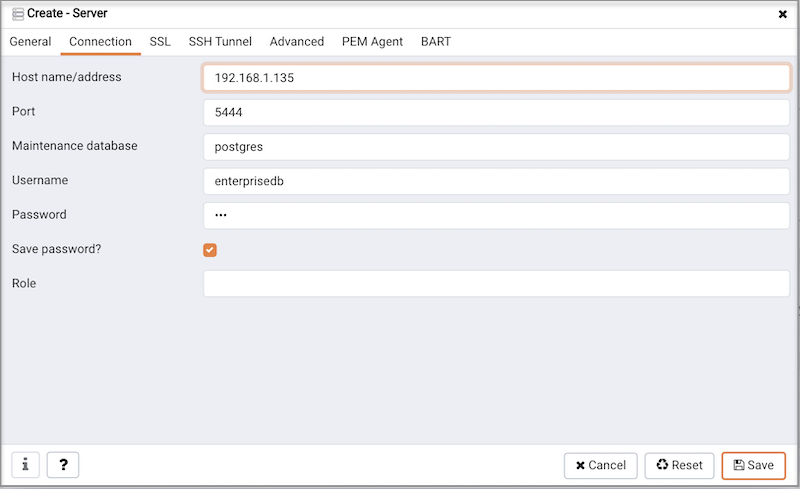The image size is (800, 489).
Task: Click the Username field with enterprisedb
Action: [496, 181]
